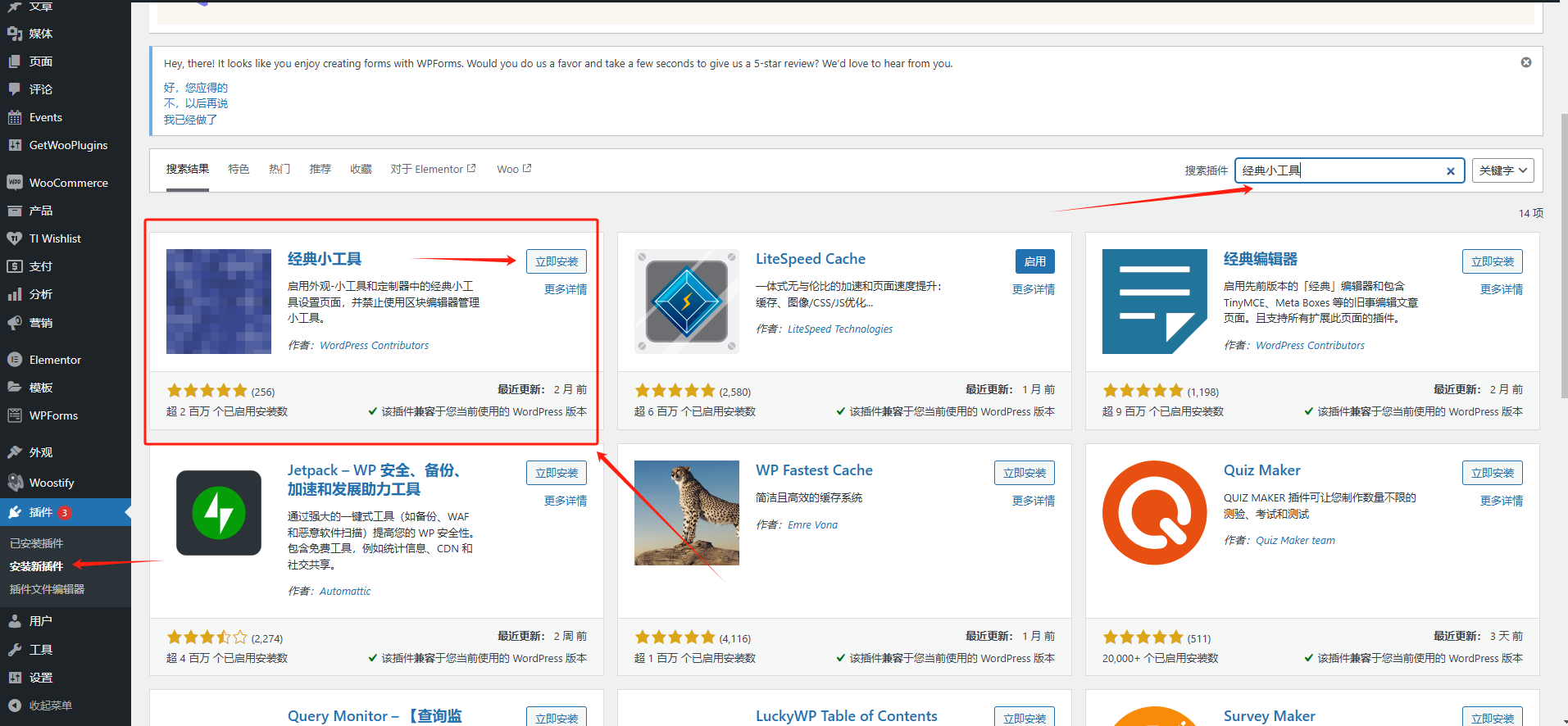Click the Woostify sidebar icon

point(15,483)
